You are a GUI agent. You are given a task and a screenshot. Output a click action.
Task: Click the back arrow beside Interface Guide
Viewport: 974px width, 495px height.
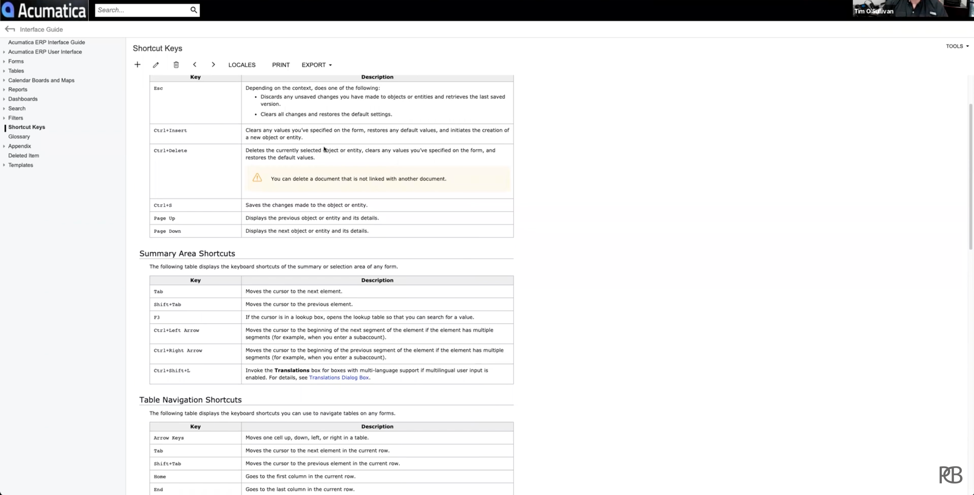coord(10,29)
